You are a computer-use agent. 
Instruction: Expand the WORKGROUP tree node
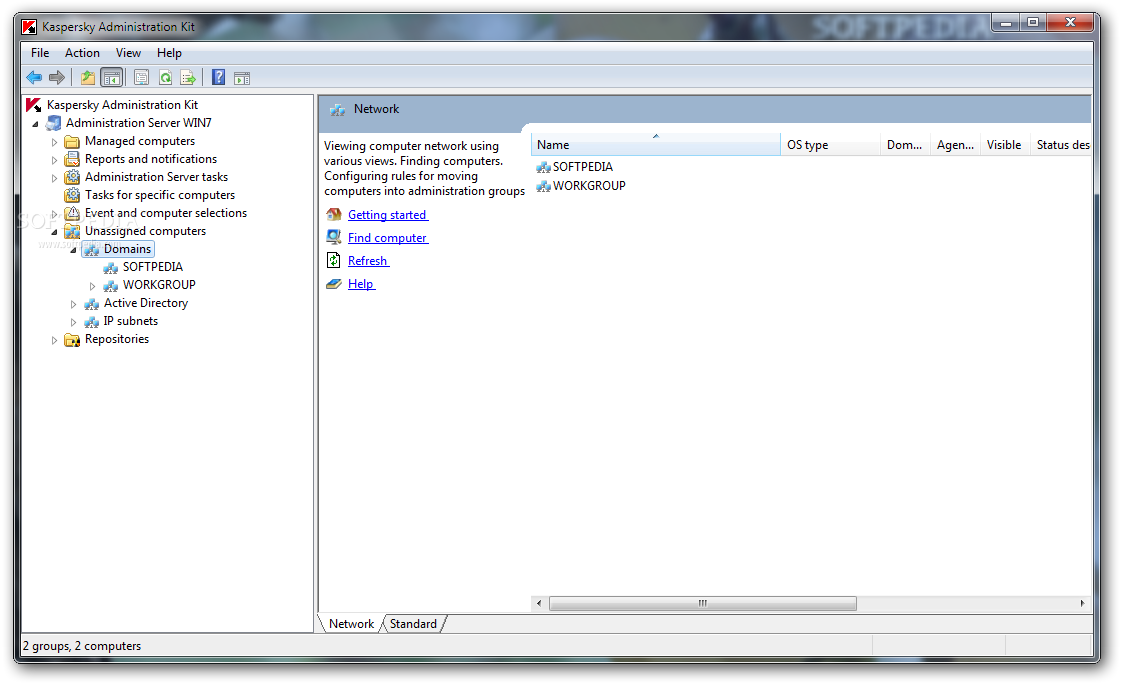tap(92, 286)
